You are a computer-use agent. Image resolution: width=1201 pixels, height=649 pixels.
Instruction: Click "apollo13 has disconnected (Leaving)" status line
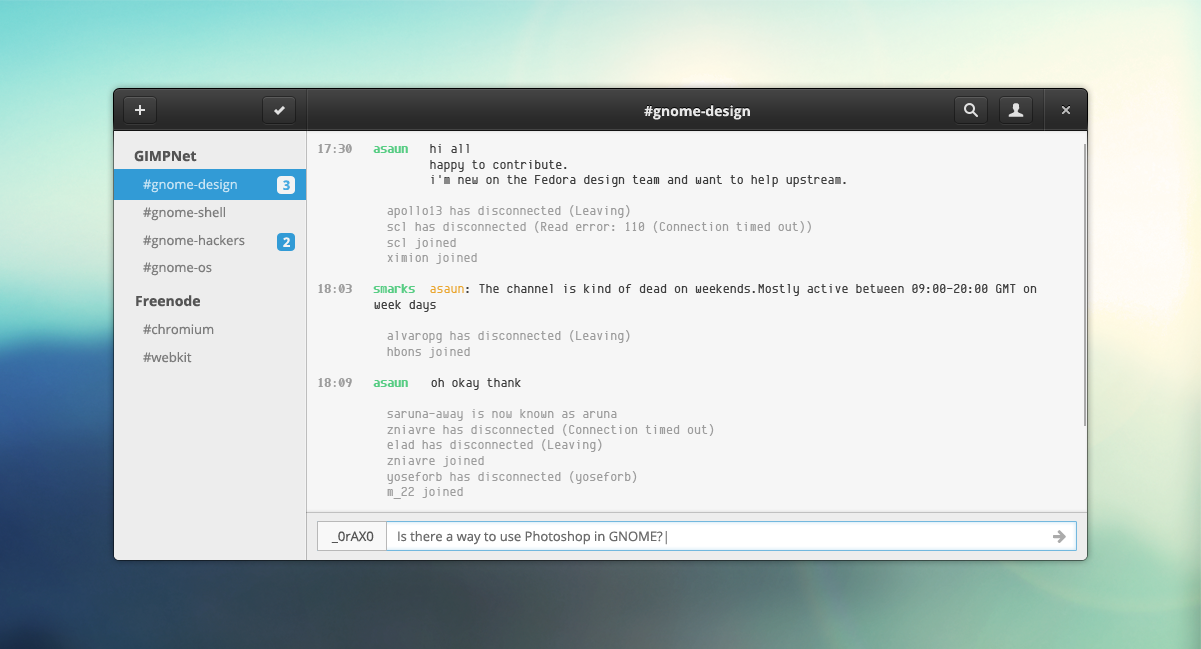[509, 211]
